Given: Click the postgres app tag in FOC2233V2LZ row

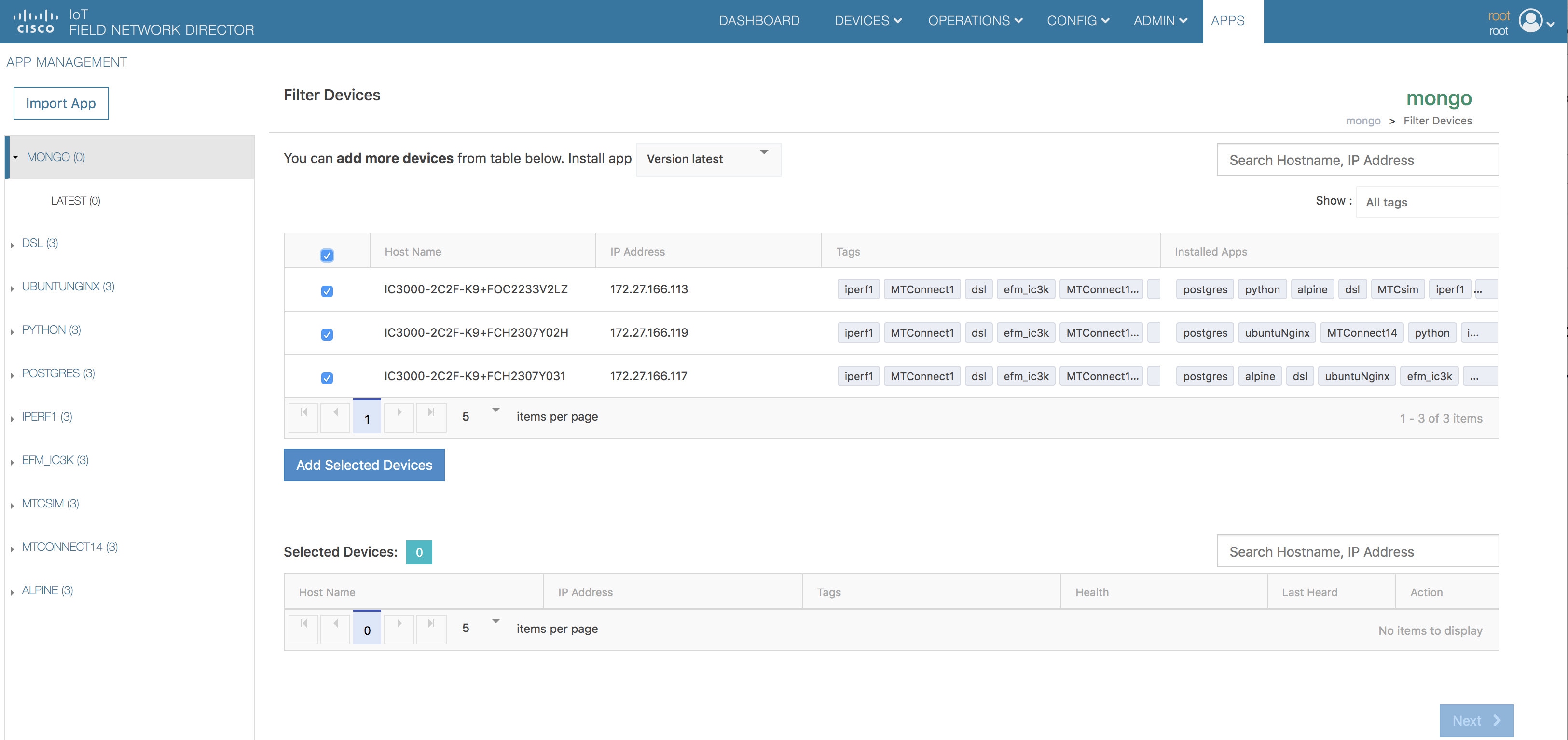Looking at the screenshot, I should [x=1205, y=289].
